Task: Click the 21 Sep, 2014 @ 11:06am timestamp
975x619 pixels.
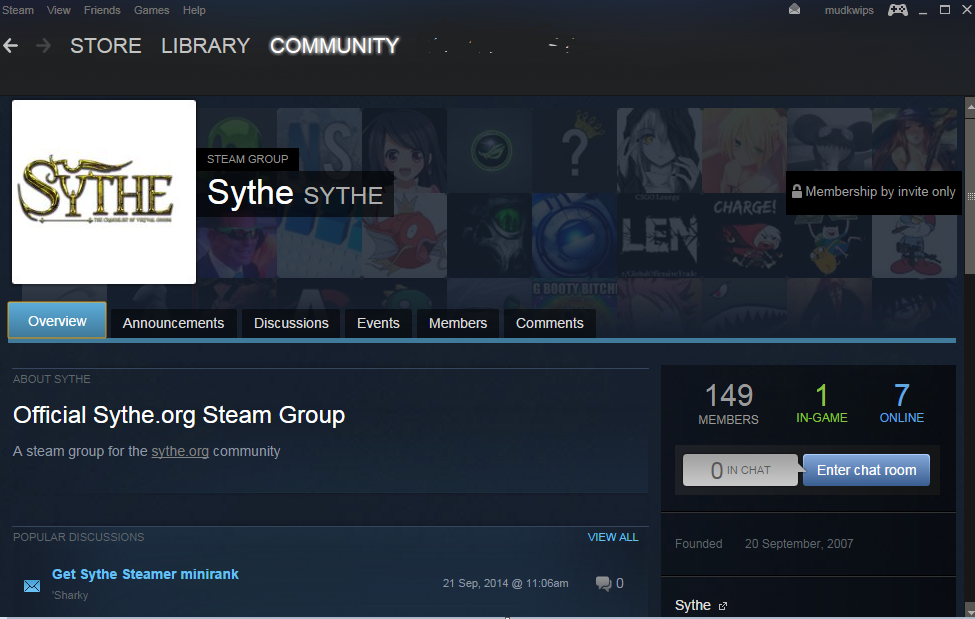Action: [x=506, y=583]
